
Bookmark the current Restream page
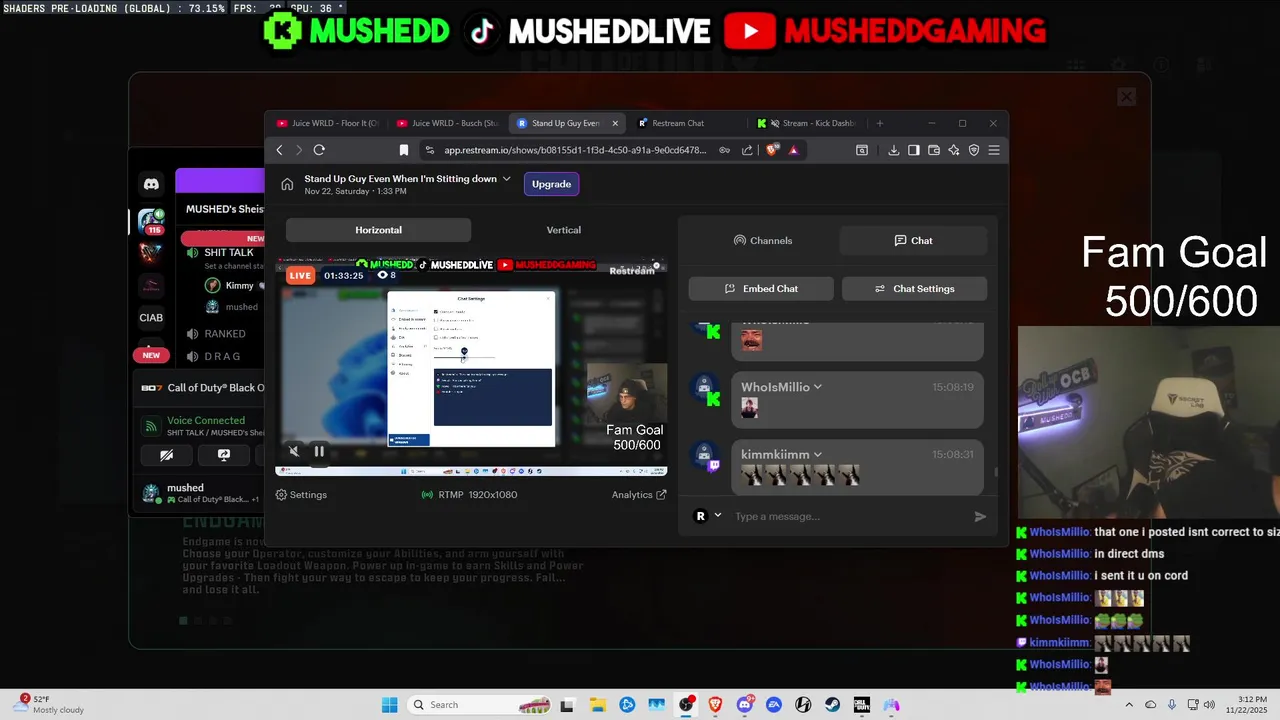point(404,150)
